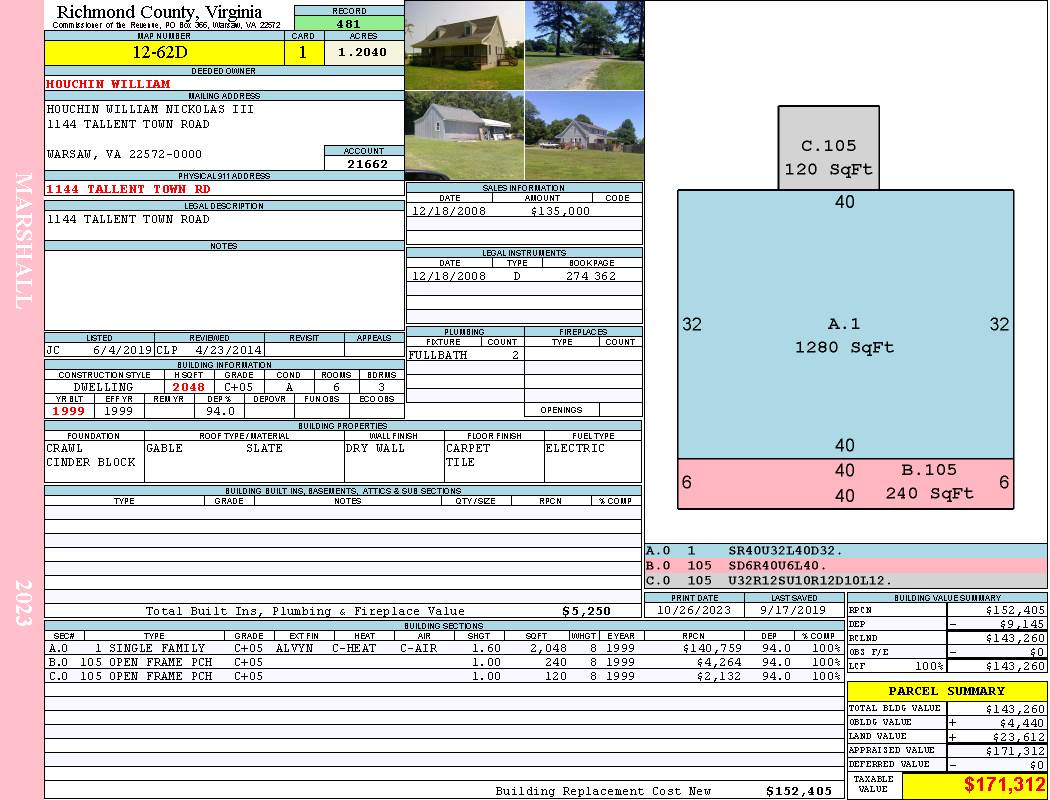
Task: Select sketch code row SR40U32L40D32
Action: (845, 551)
